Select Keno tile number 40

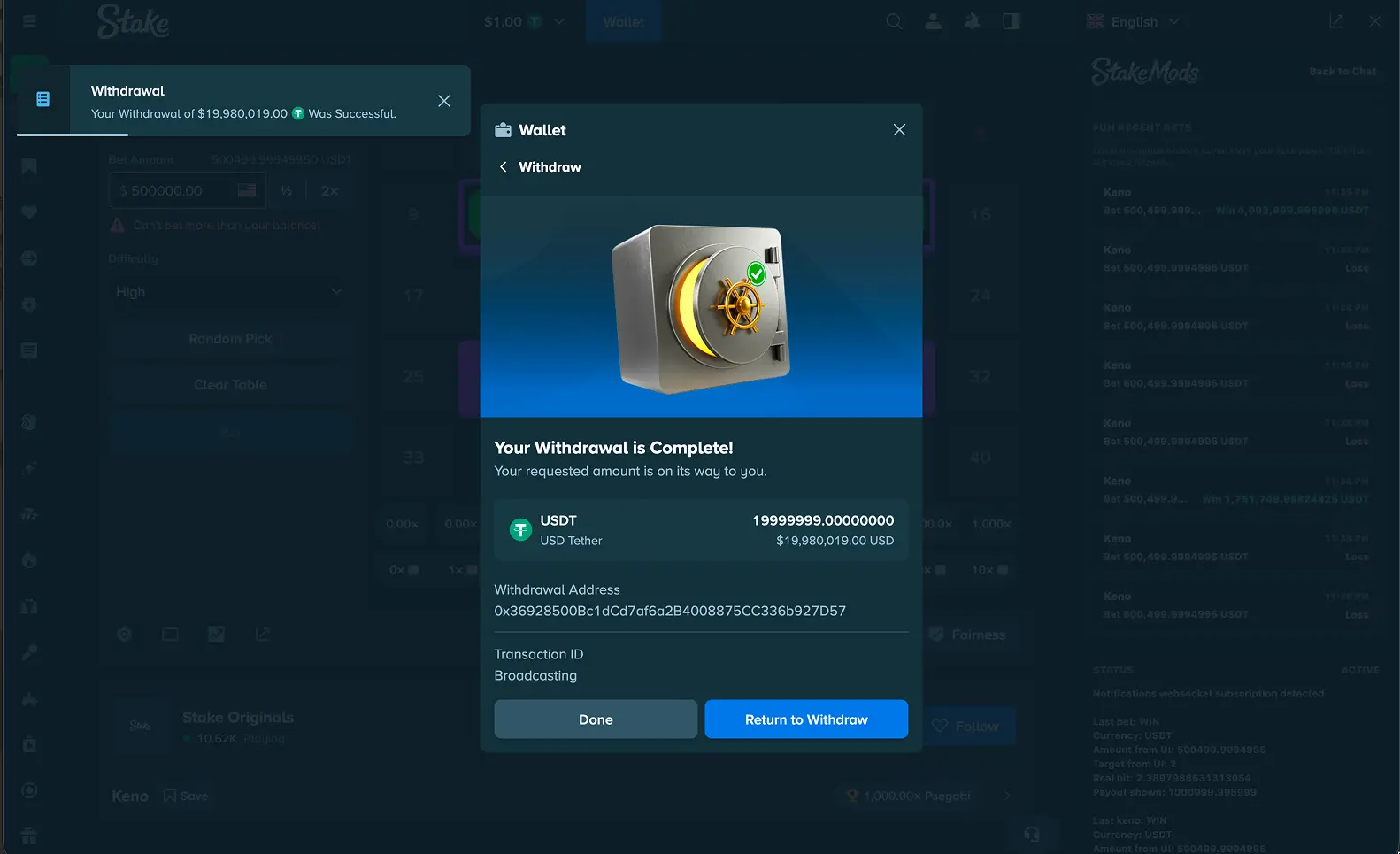[980, 458]
